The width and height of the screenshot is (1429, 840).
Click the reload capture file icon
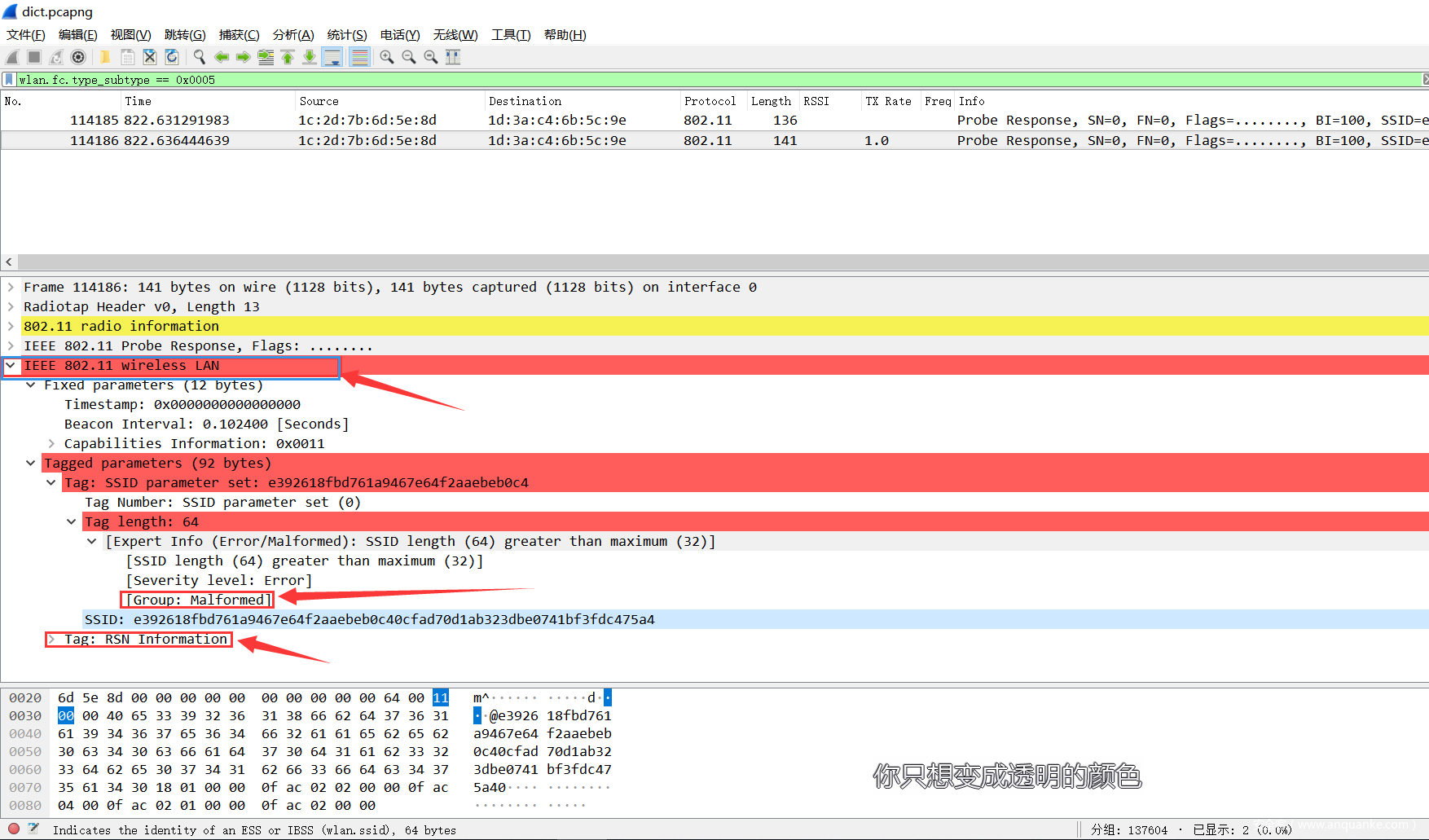(x=172, y=57)
